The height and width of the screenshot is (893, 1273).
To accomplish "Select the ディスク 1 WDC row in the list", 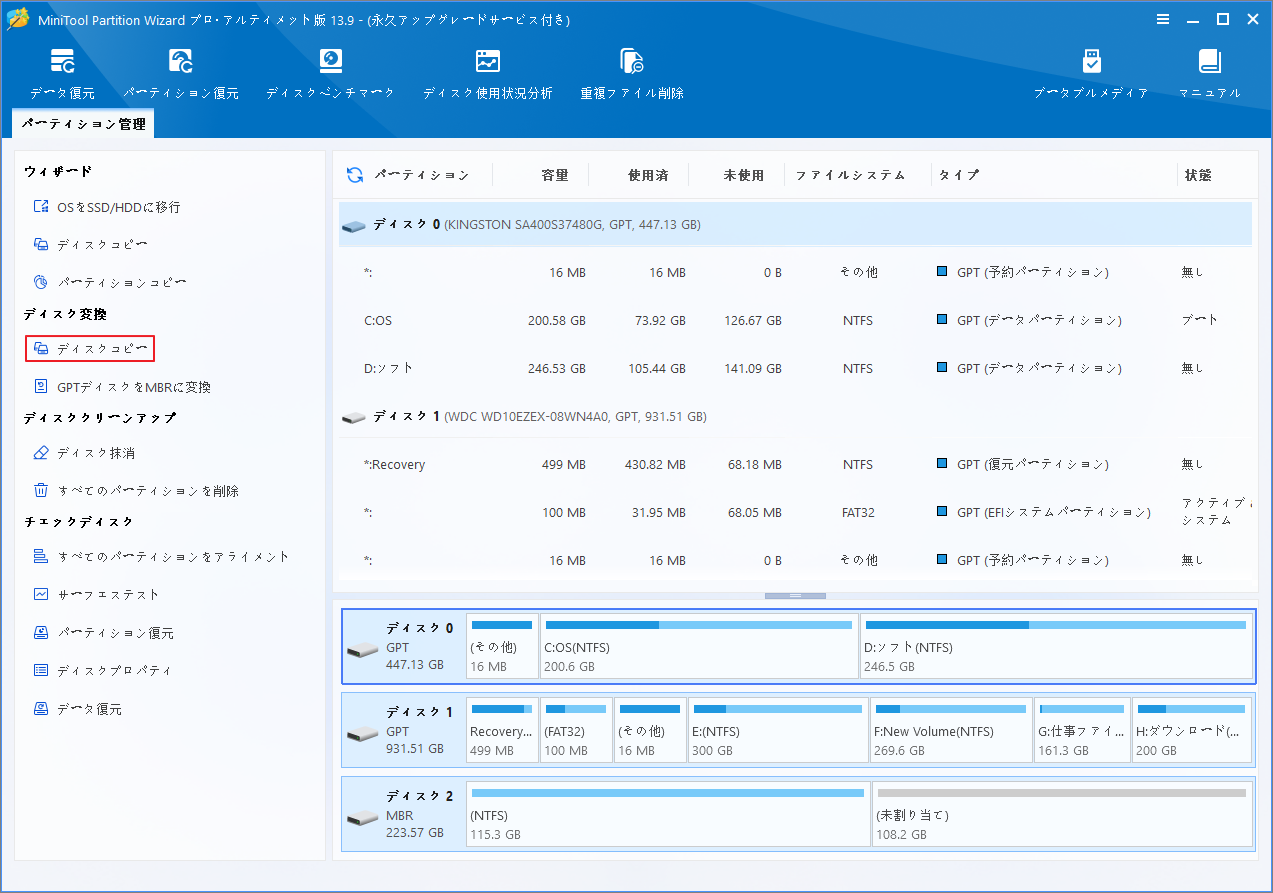I will (795, 416).
